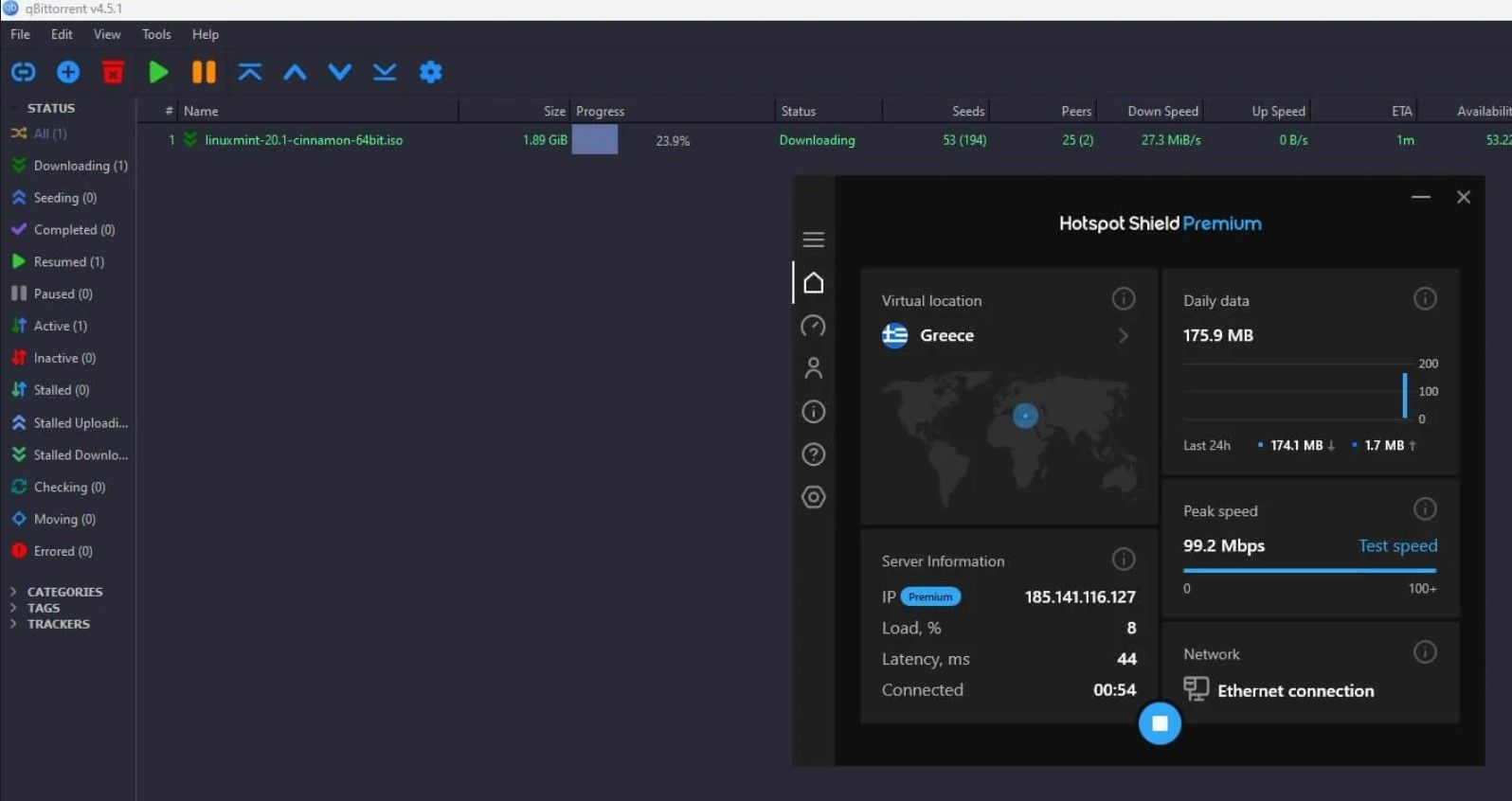This screenshot has height=801, width=1512.
Task: Minimize the Hotspot Shield window
Action: coord(1420,197)
